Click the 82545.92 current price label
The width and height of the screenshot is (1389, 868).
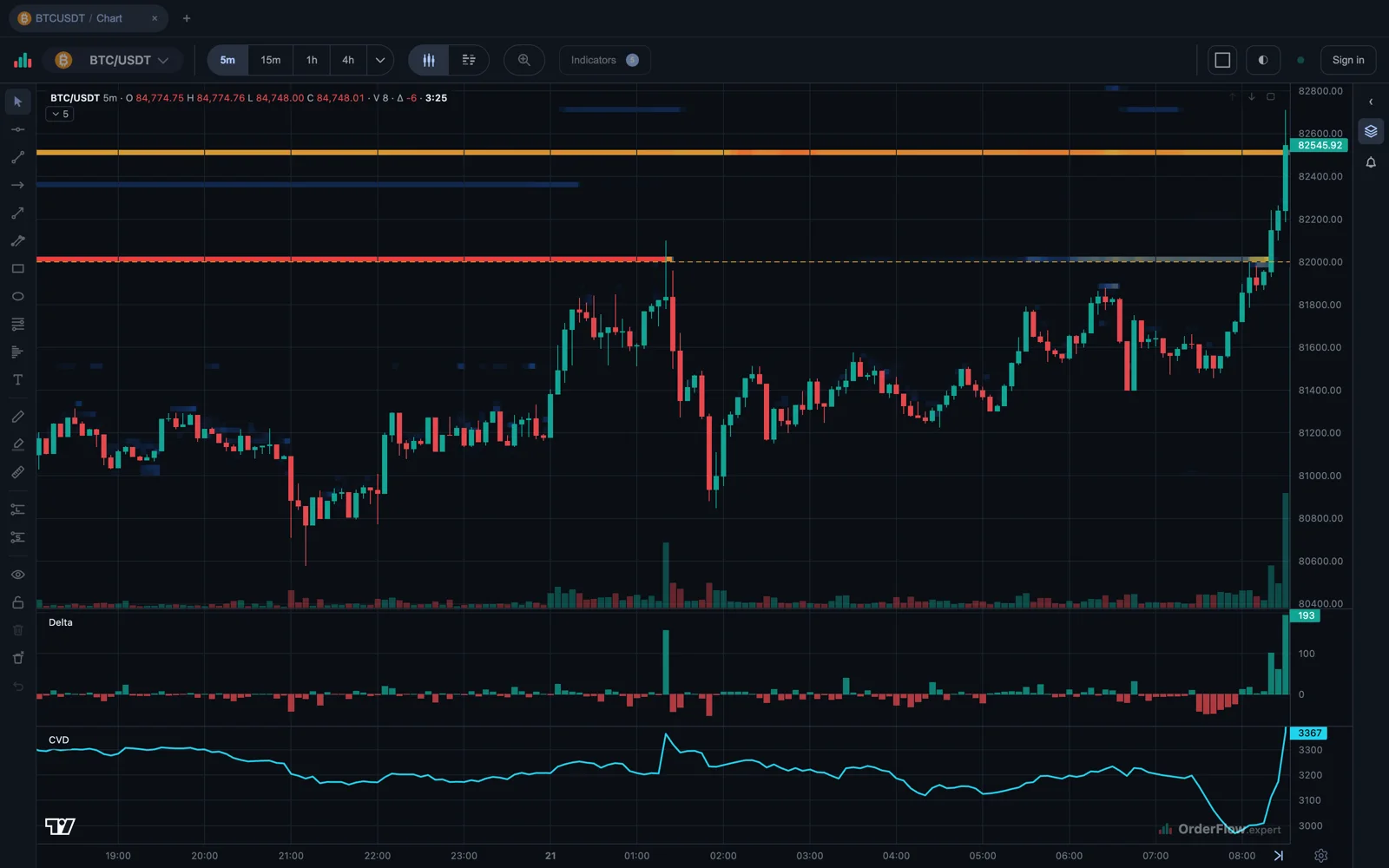click(1320, 145)
